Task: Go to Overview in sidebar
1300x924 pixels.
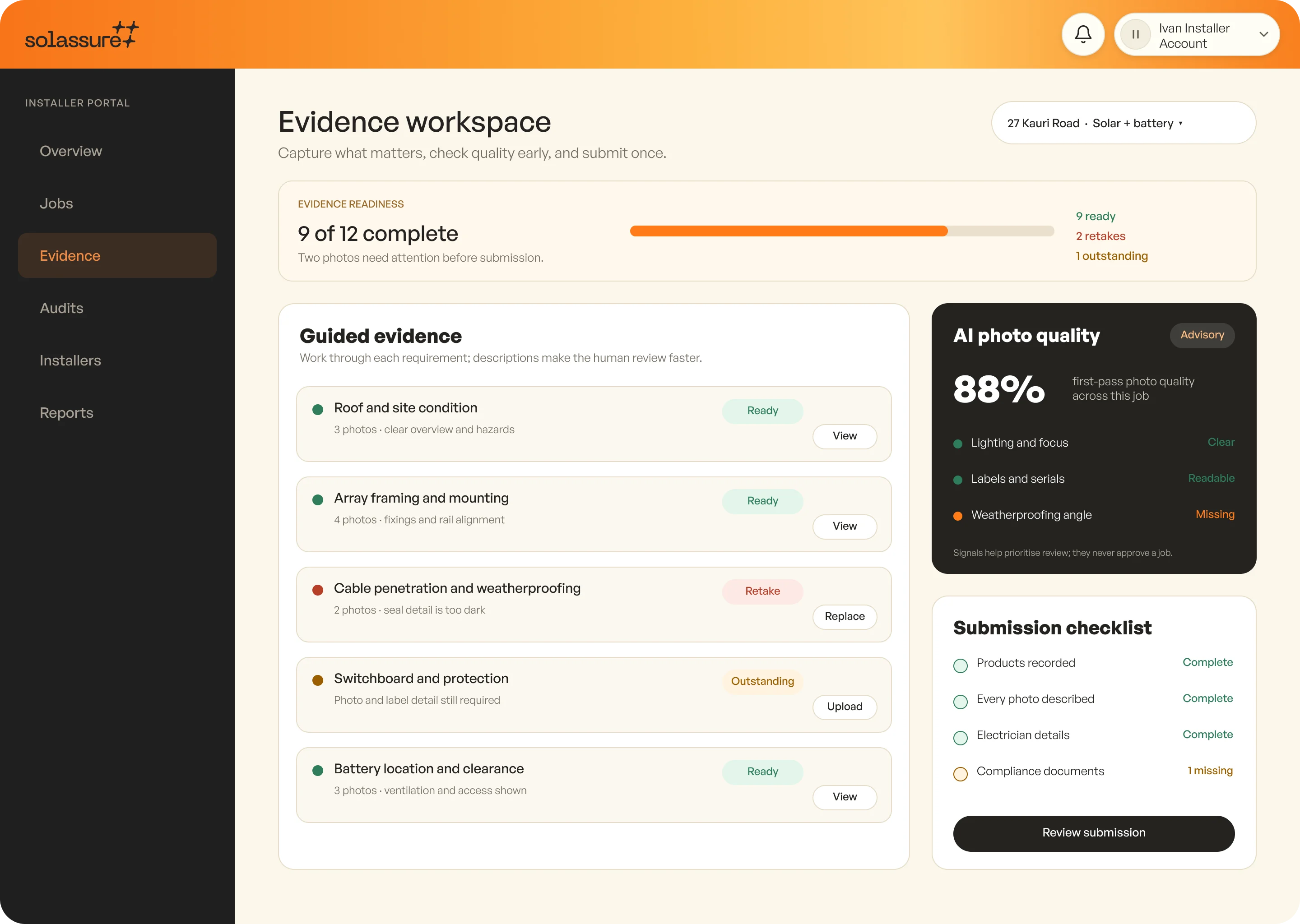Action: (117, 151)
